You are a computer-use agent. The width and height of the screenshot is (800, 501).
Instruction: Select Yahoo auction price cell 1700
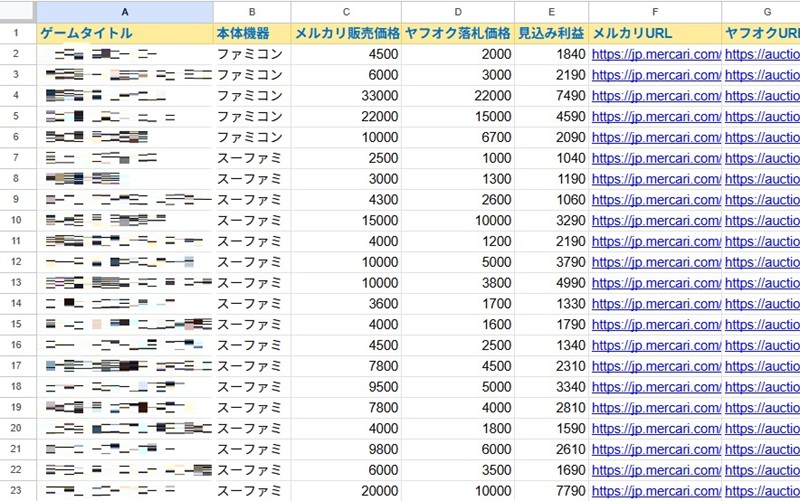[458, 304]
